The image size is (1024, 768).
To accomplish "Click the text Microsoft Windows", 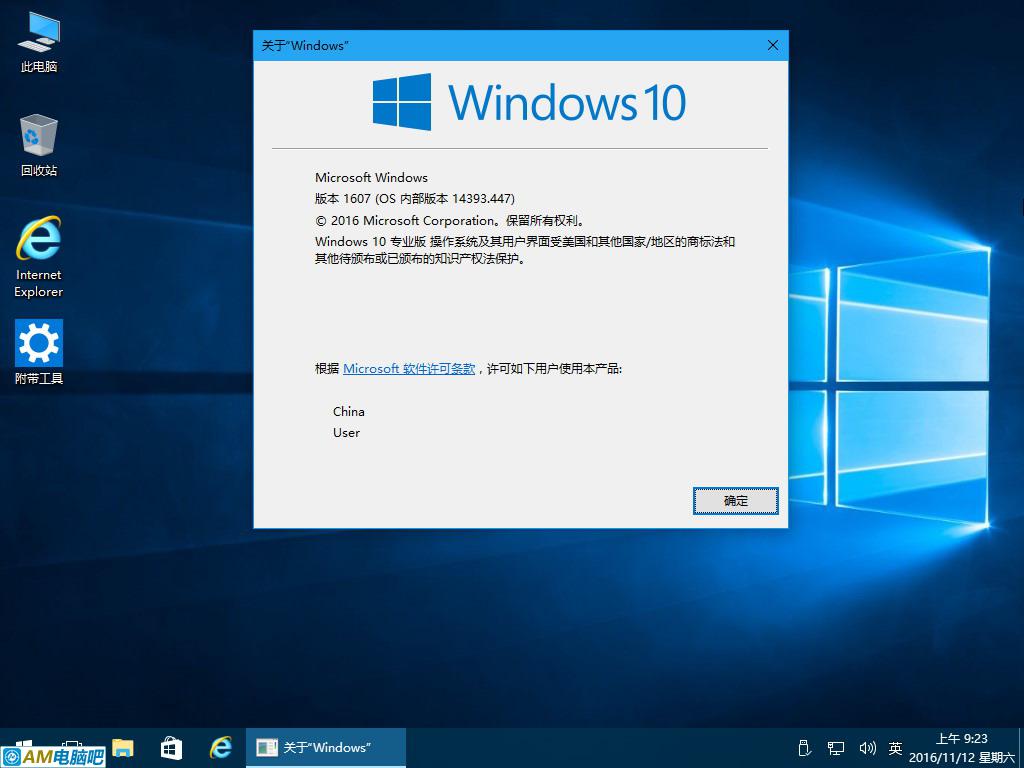I will click(x=371, y=178).
